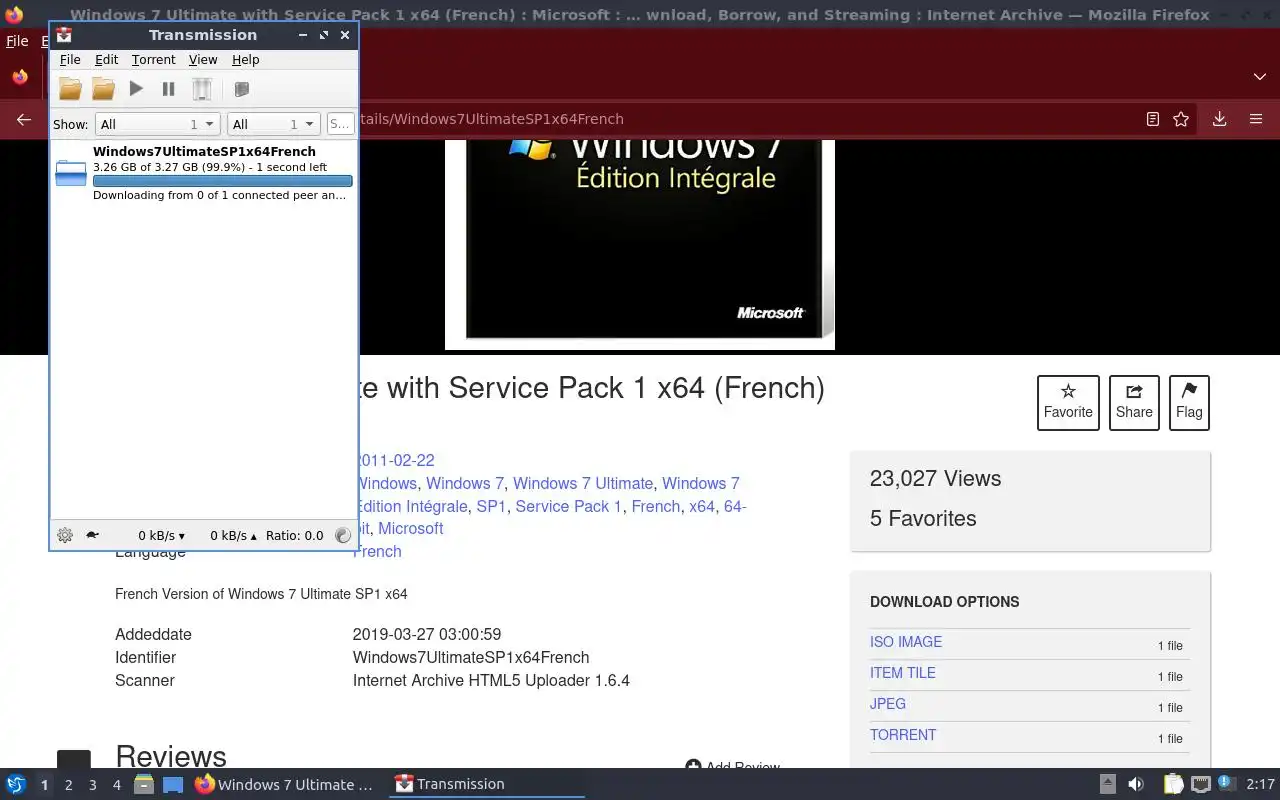
Task: Expand first Show filter dropdown
Action: pos(157,124)
